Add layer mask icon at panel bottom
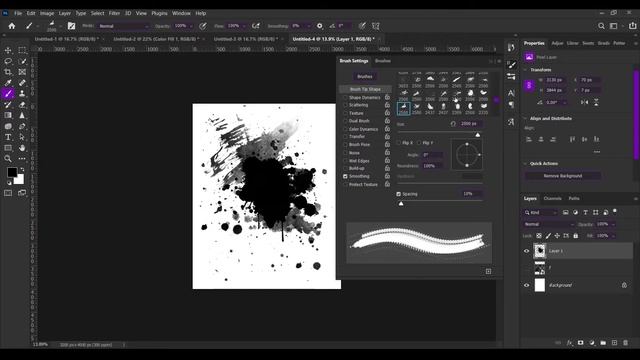Image resolution: width=640 pixels, height=360 pixels. click(580, 343)
